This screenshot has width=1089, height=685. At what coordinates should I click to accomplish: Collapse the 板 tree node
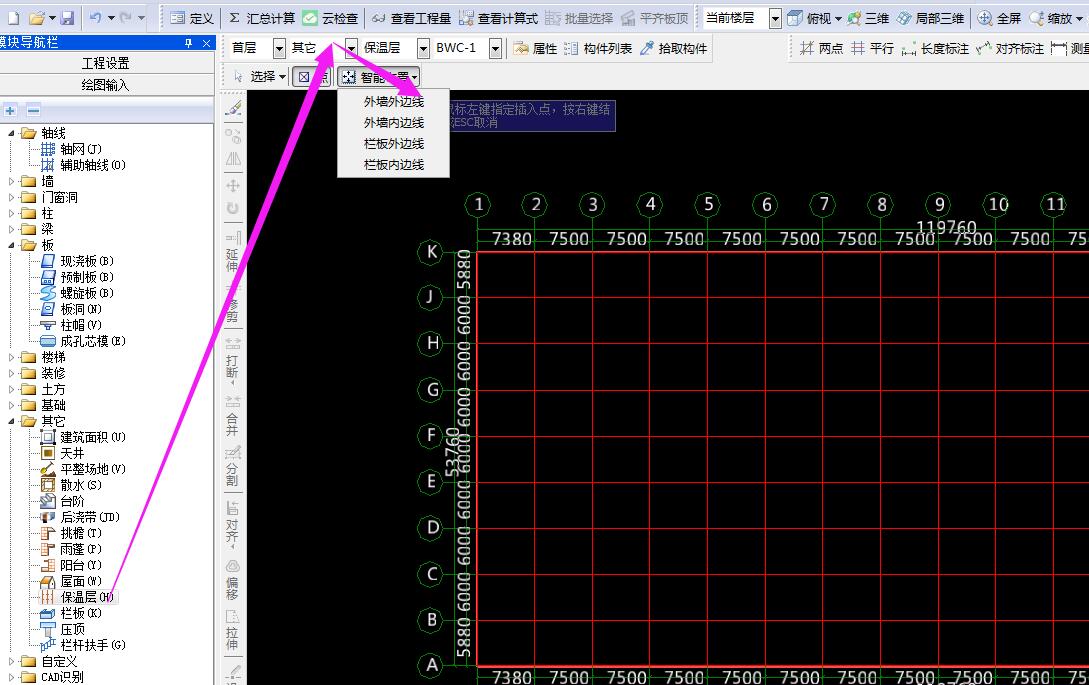tap(10, 245)
